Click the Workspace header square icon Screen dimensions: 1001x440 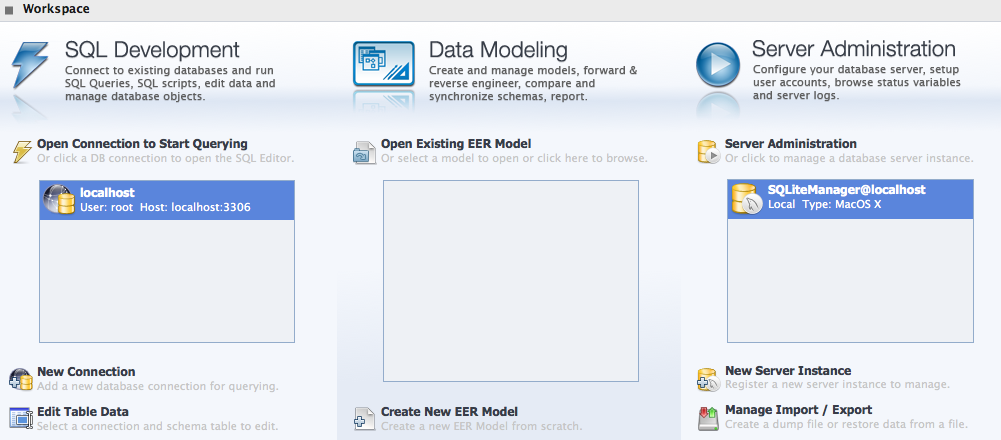click(8, 10)
